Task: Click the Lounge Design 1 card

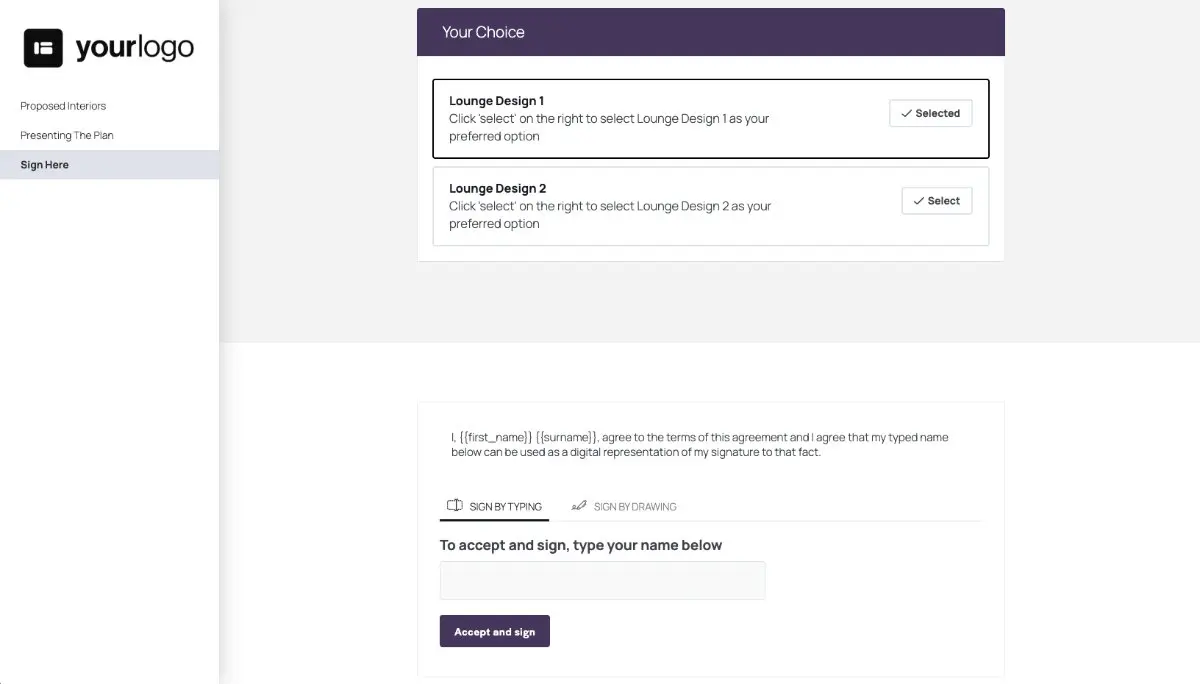Action: pyautogui.click(x=710, y=118)
